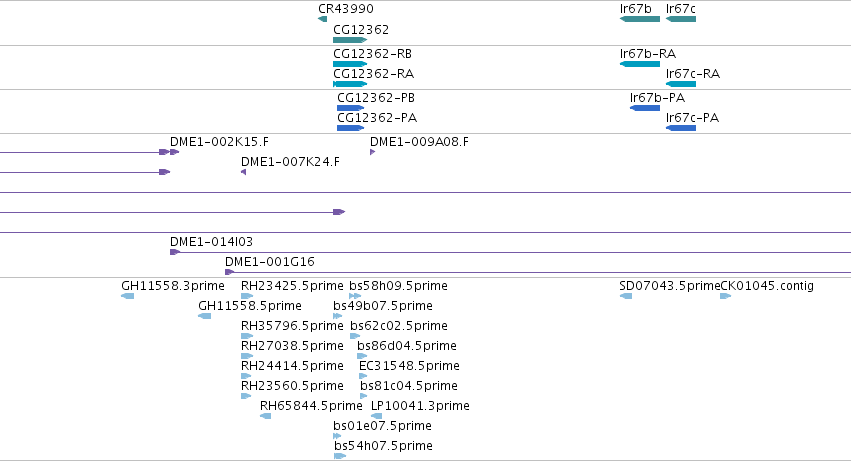Click the DME1-007K24.F arrow marker

pos(244,172)
